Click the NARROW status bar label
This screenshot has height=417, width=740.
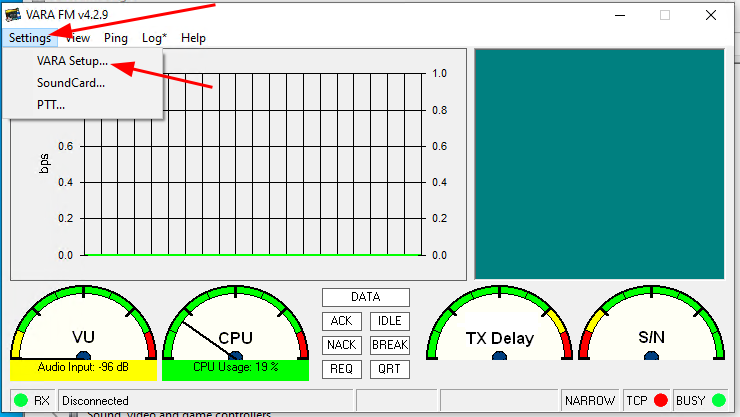(590, 400)
